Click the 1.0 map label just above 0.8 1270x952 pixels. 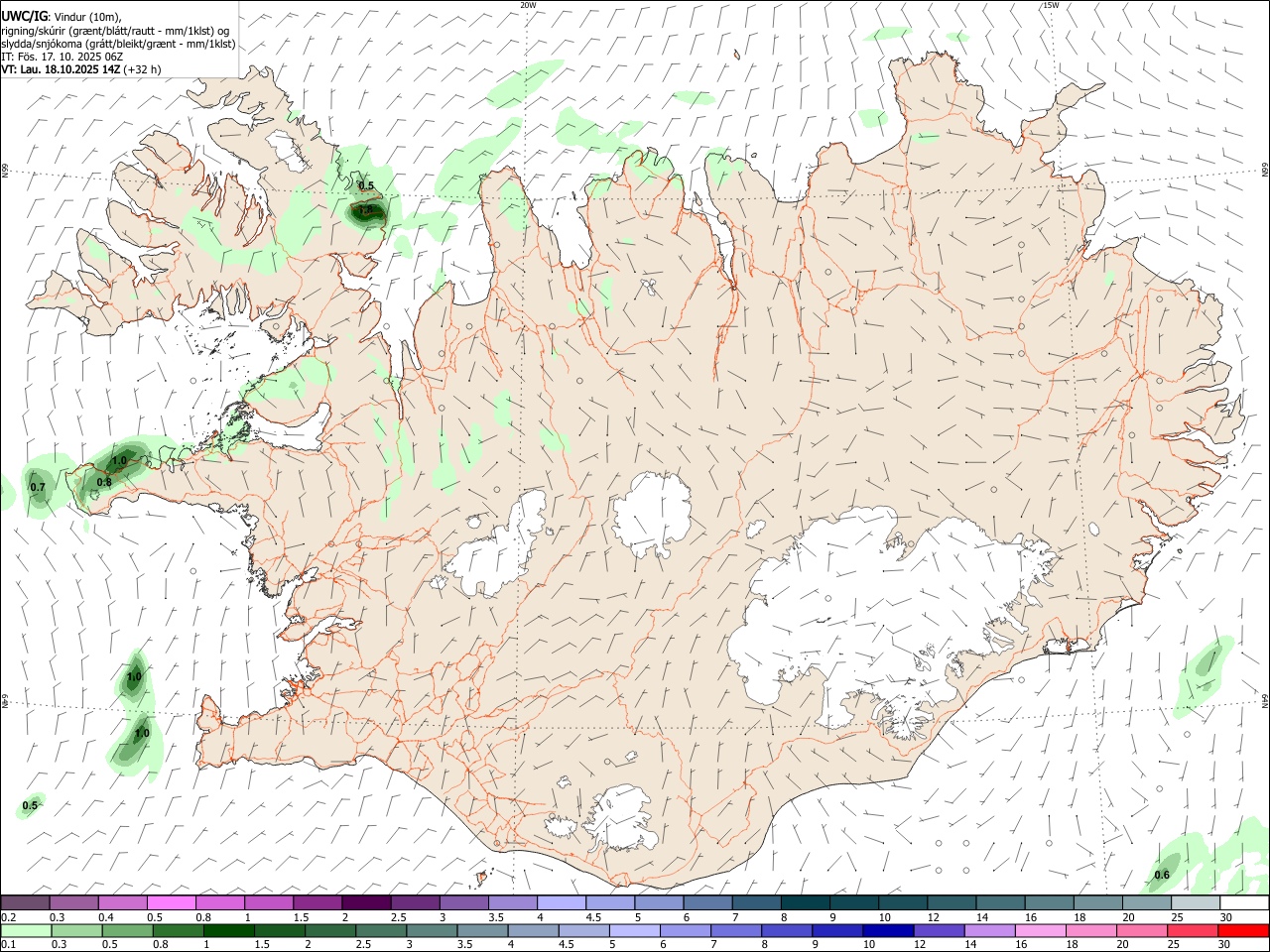point(119,460)
